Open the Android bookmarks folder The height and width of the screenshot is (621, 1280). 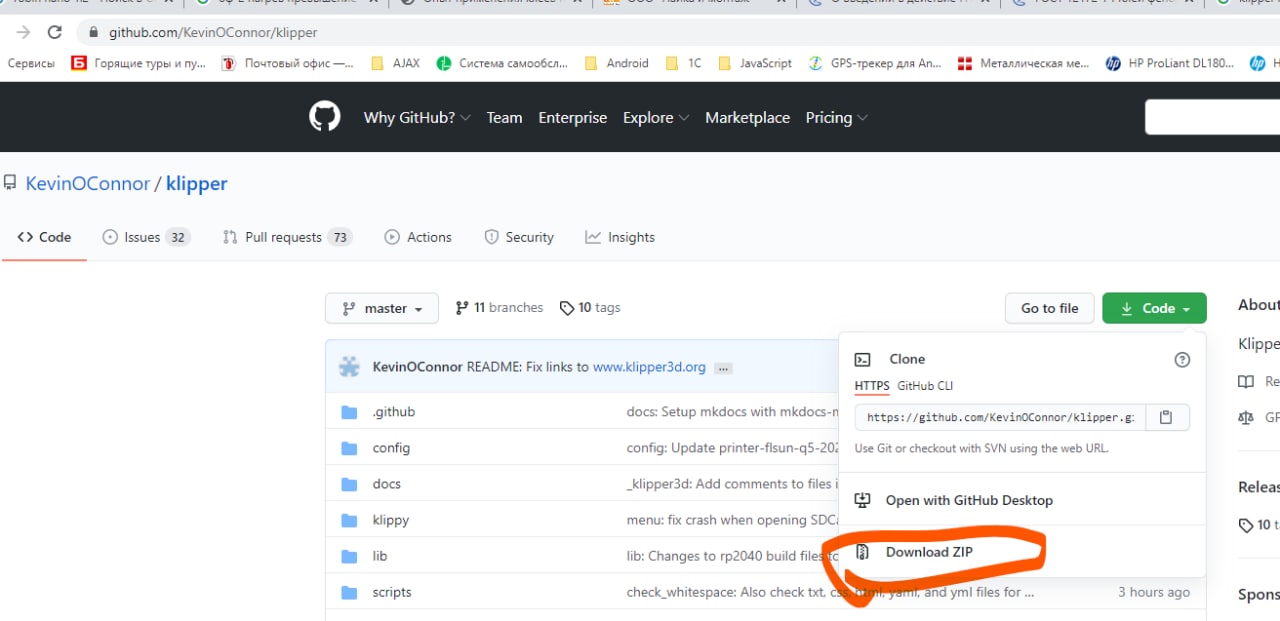(x=616, y=63)
